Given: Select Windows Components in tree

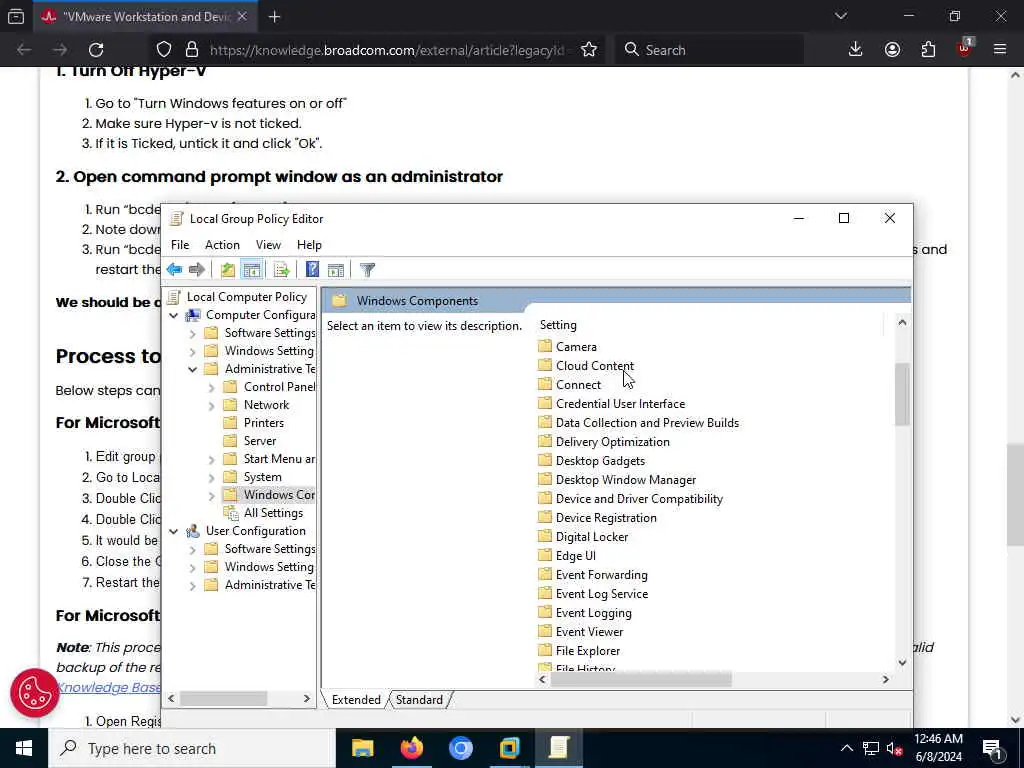Looking at the screenshot, I should tap(279, 494).
